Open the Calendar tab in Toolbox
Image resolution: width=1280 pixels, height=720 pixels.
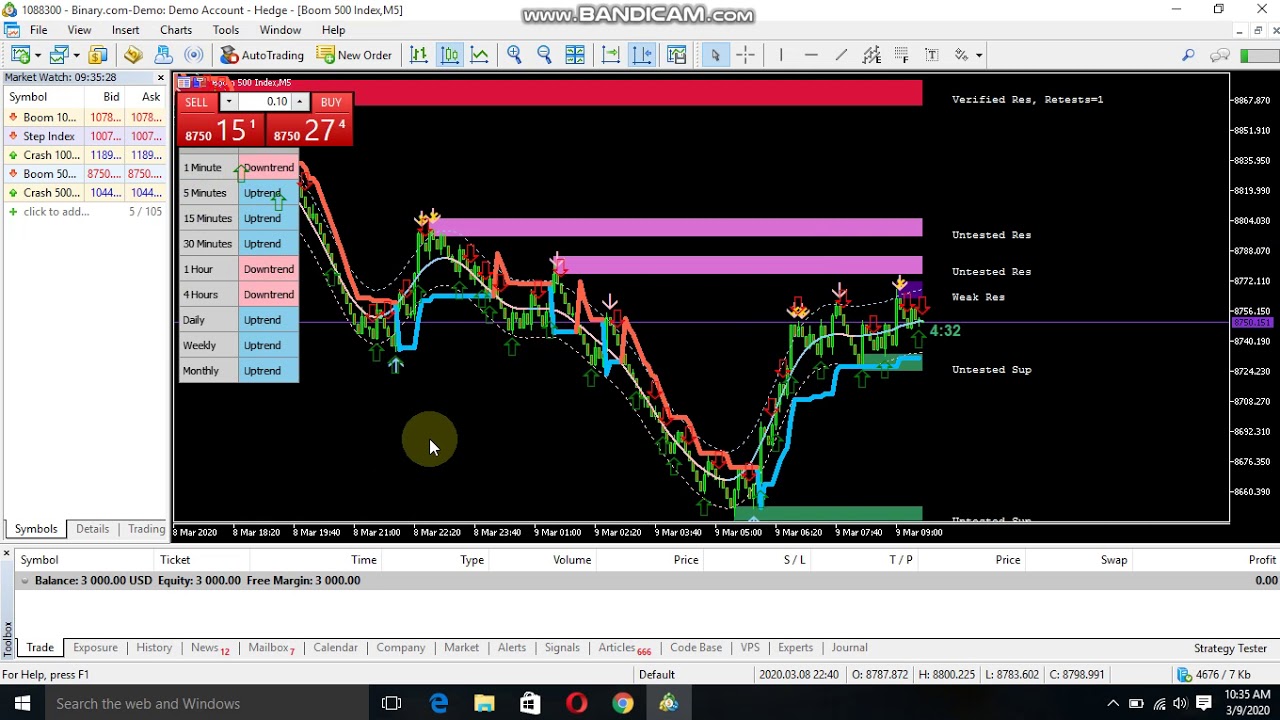(x=335, y=647)
